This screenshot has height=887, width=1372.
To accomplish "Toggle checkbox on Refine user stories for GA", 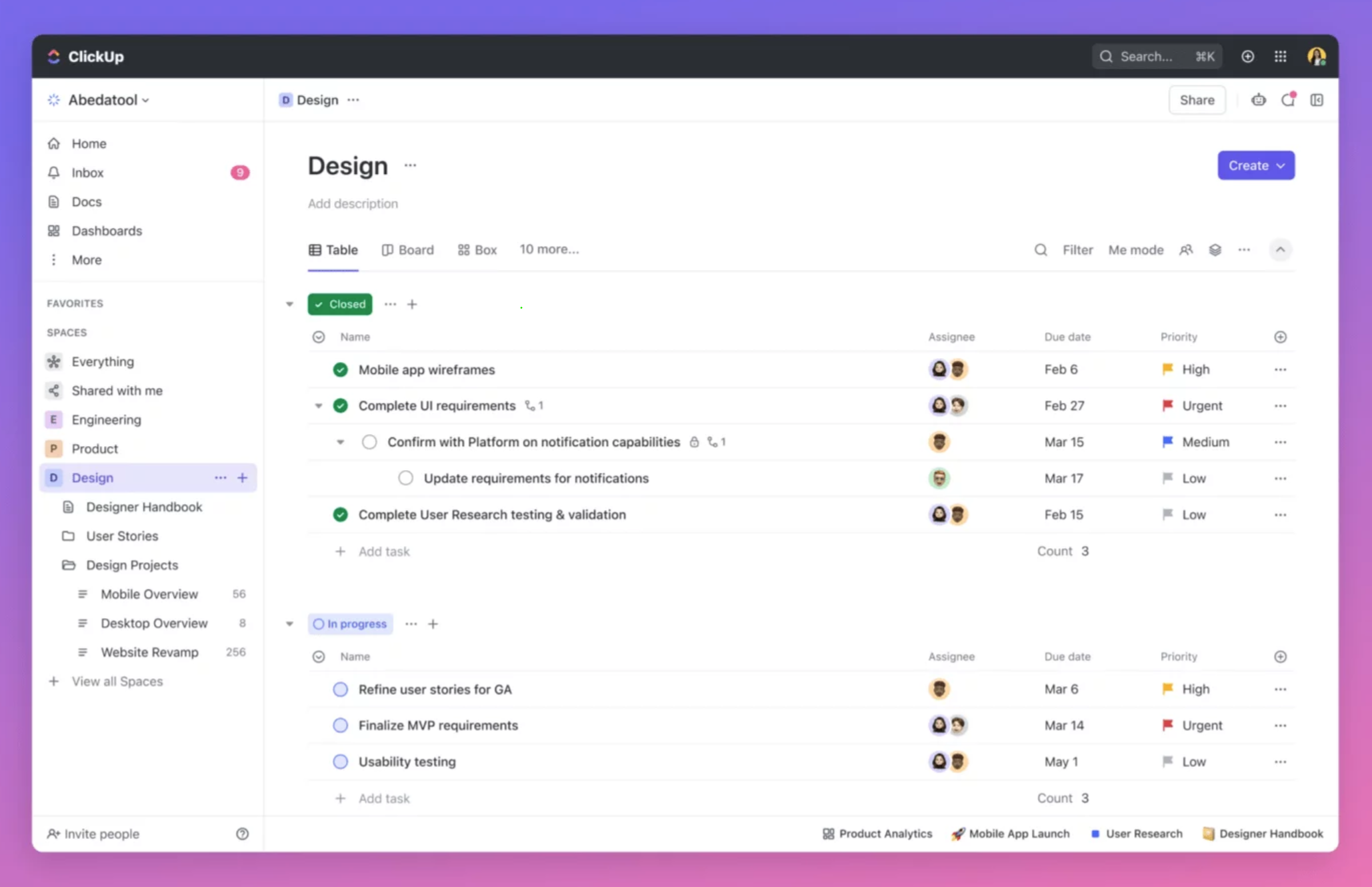I will click(x=340, y=688).
